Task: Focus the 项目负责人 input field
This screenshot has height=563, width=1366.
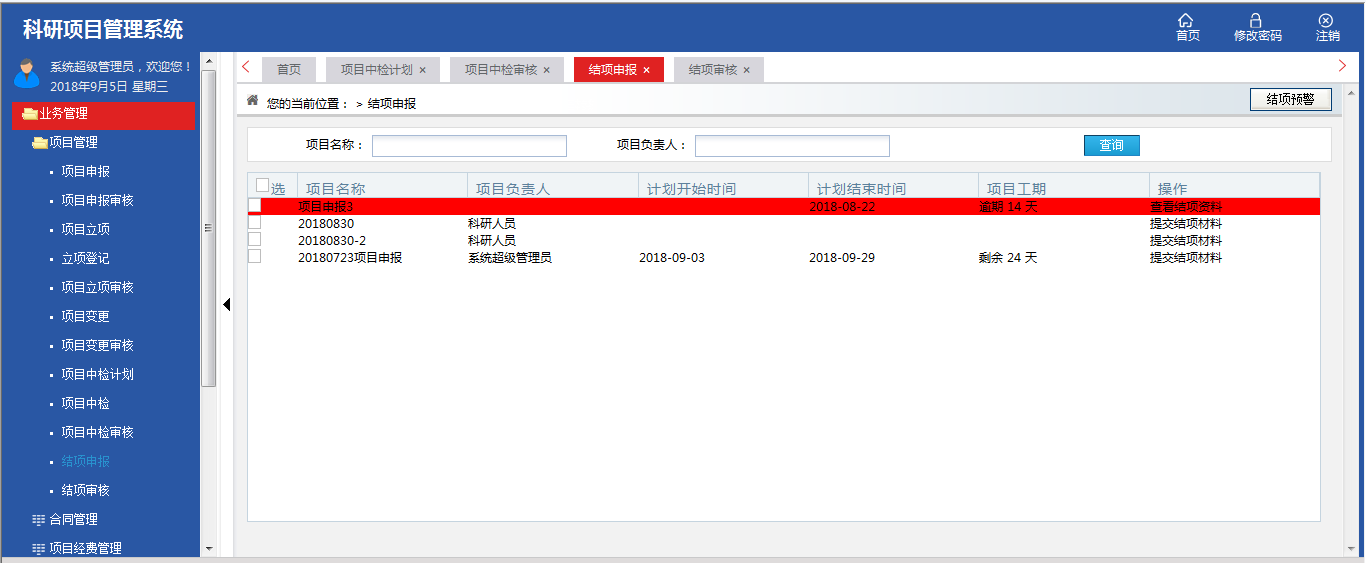Action: (793, 146)
